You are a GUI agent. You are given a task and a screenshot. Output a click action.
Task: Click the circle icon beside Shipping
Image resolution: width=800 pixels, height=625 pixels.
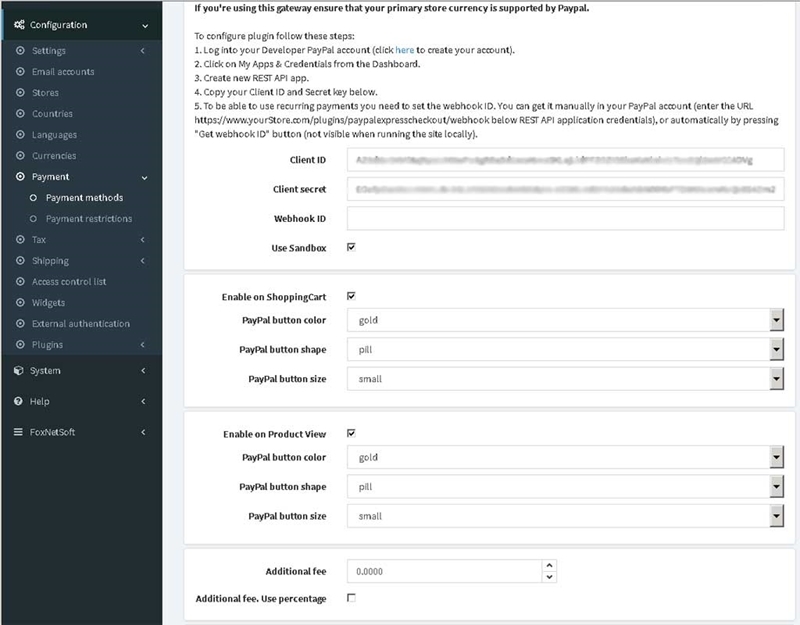[x=20, y=260]
